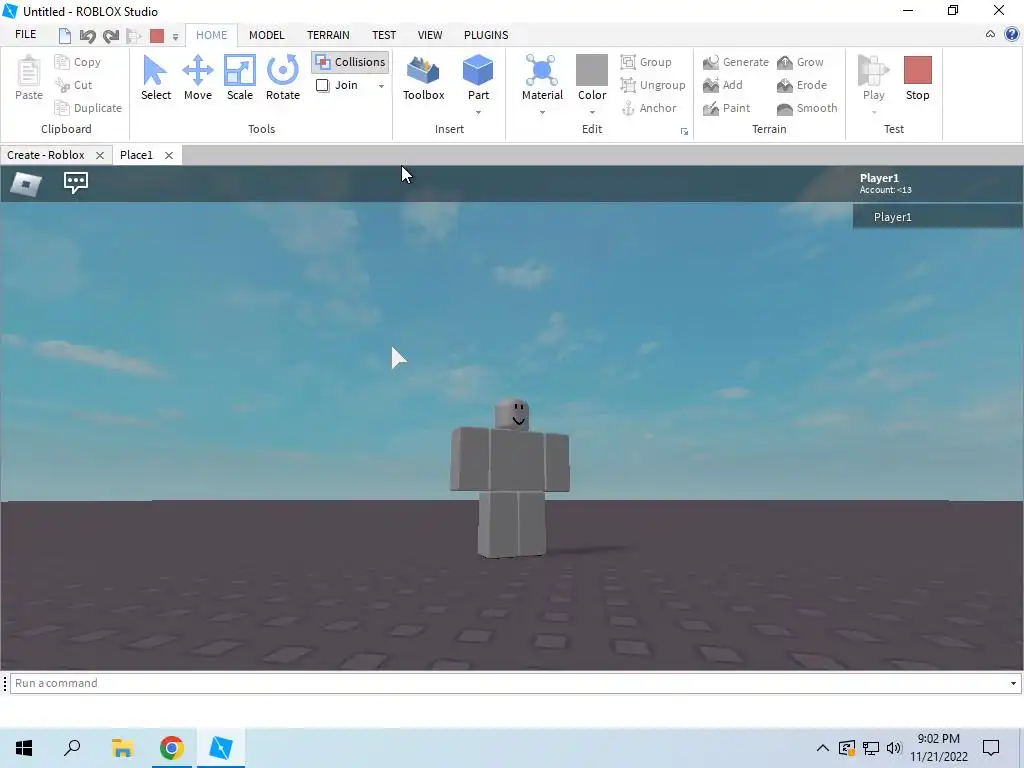Stop the test session

click(x=918, y=78)
